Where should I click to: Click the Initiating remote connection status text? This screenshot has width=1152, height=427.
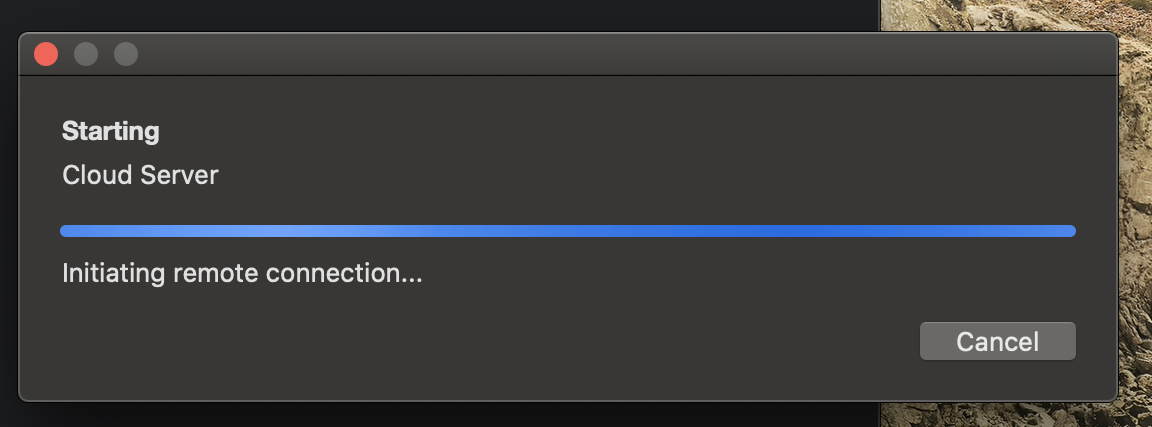point(242,273)
